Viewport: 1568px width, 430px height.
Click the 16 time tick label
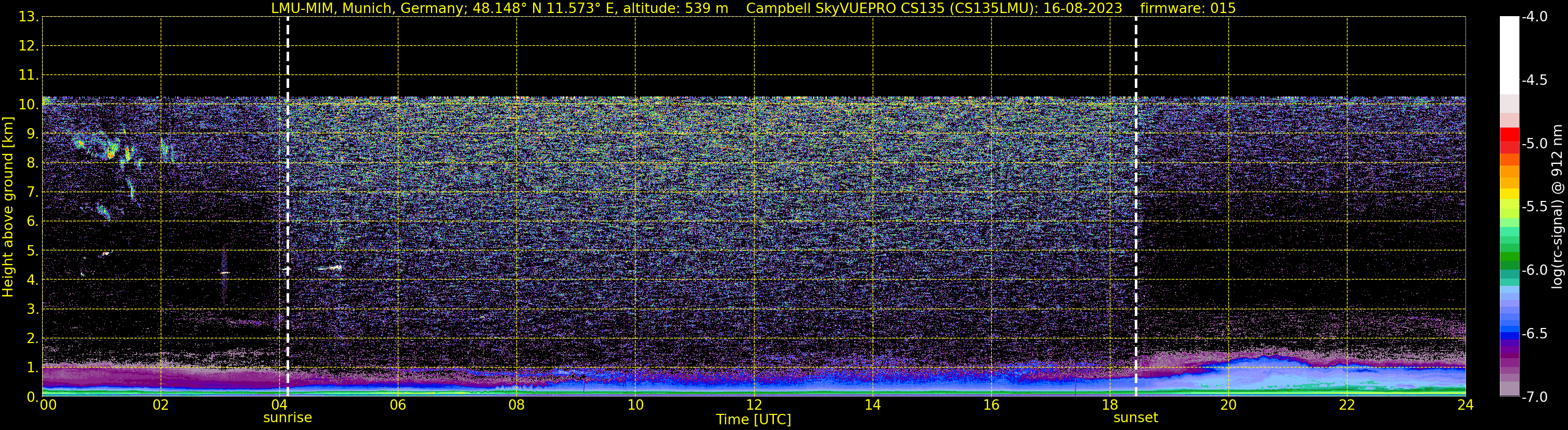tap(992, 405)
